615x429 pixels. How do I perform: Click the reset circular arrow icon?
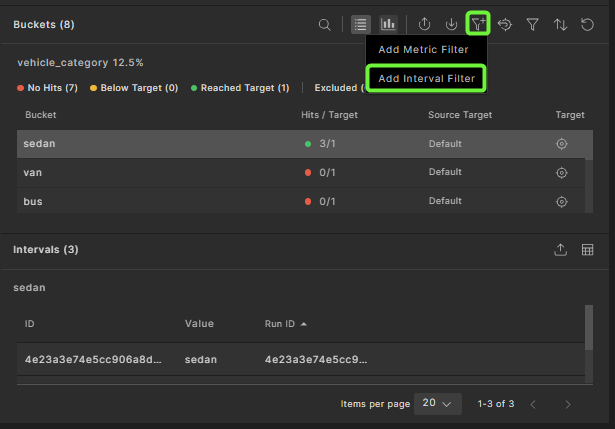587,24
